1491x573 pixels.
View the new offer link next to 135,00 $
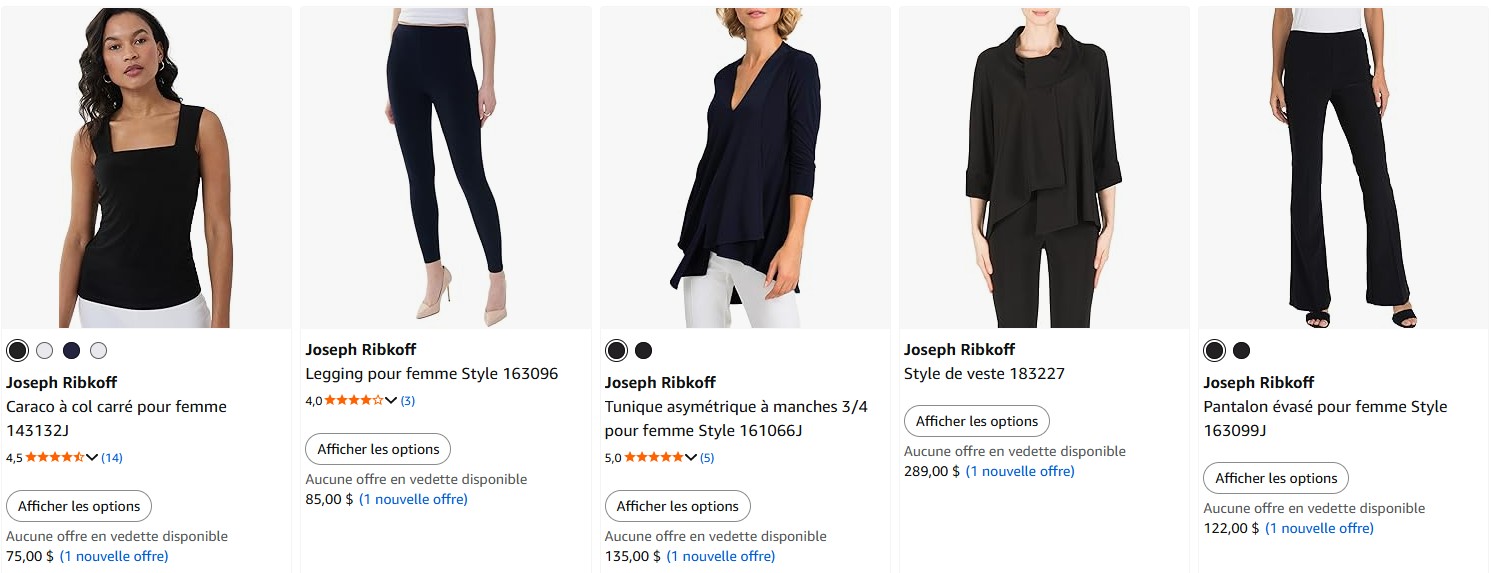721,556
